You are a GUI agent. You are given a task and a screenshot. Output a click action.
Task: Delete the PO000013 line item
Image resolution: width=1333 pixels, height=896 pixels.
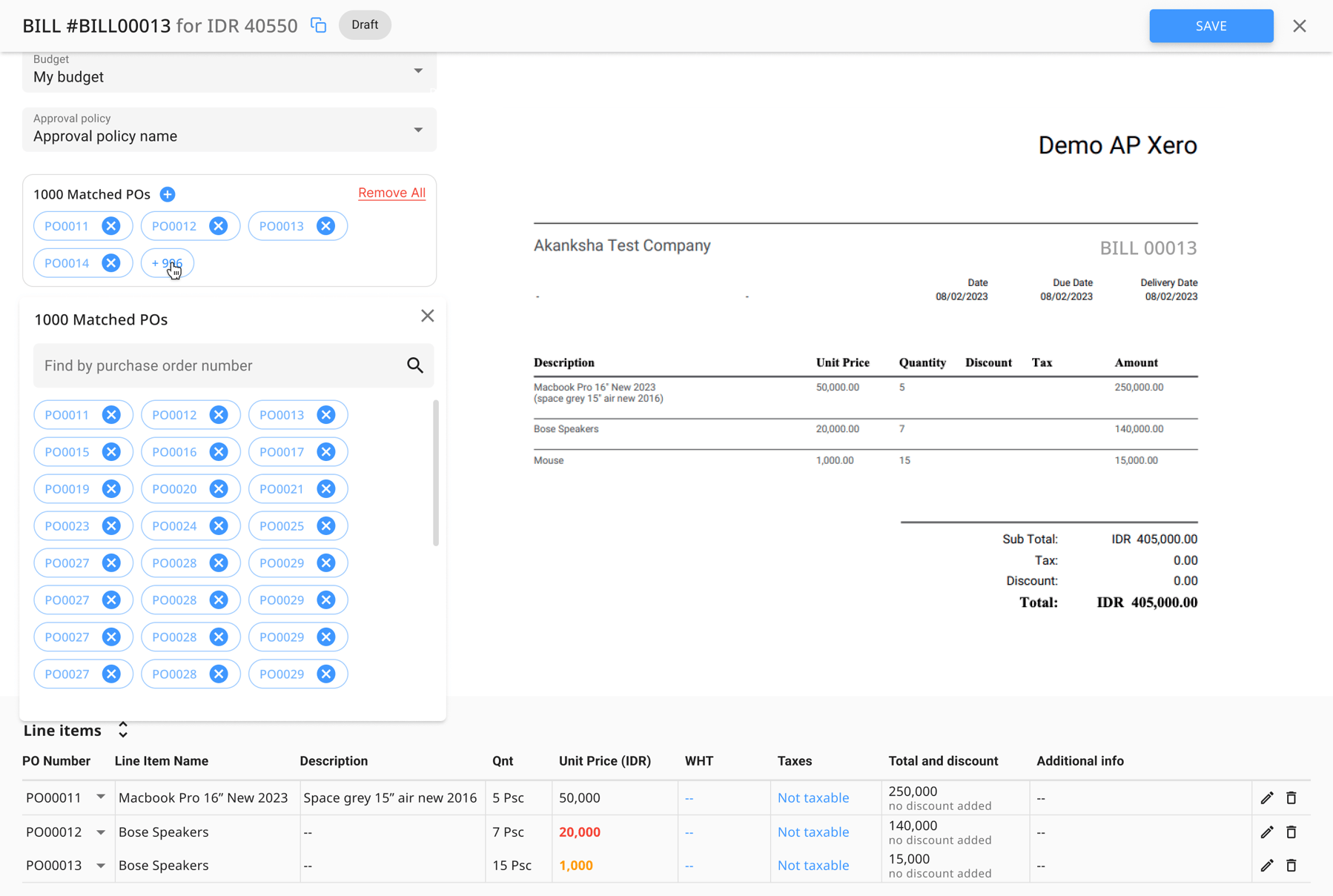point(1291,866)
